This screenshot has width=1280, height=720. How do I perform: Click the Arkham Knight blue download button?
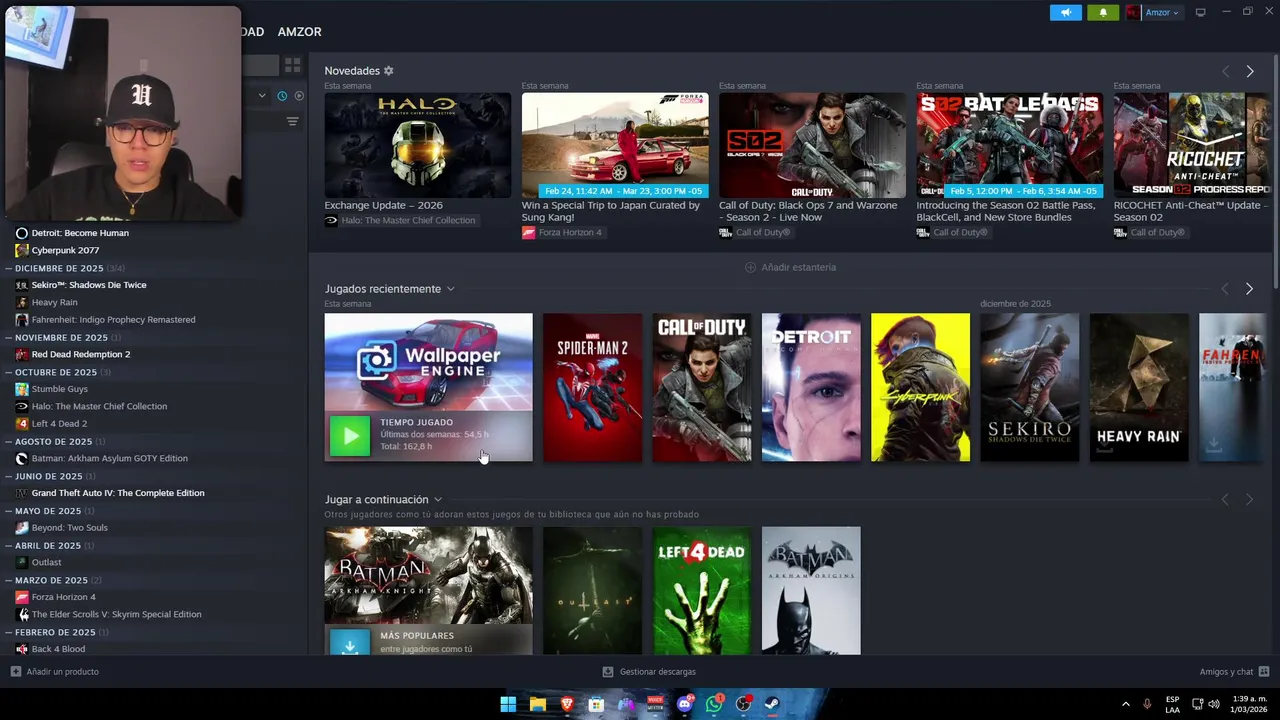(350, 643)
